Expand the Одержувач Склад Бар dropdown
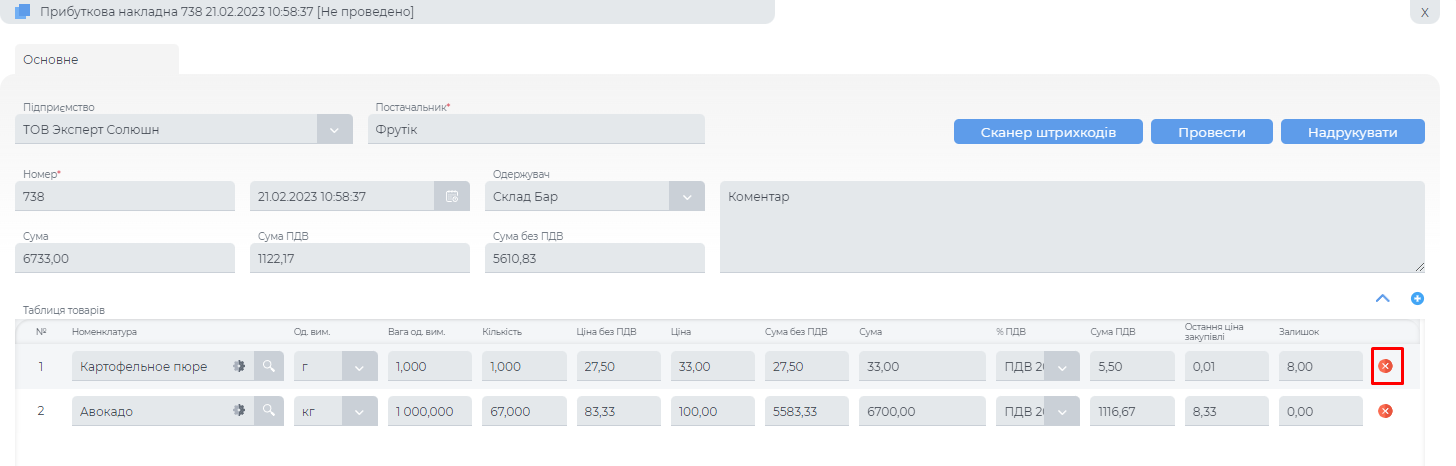This screenshot has width=1456, height=466. pyautogui.click(x=686, y=197)
